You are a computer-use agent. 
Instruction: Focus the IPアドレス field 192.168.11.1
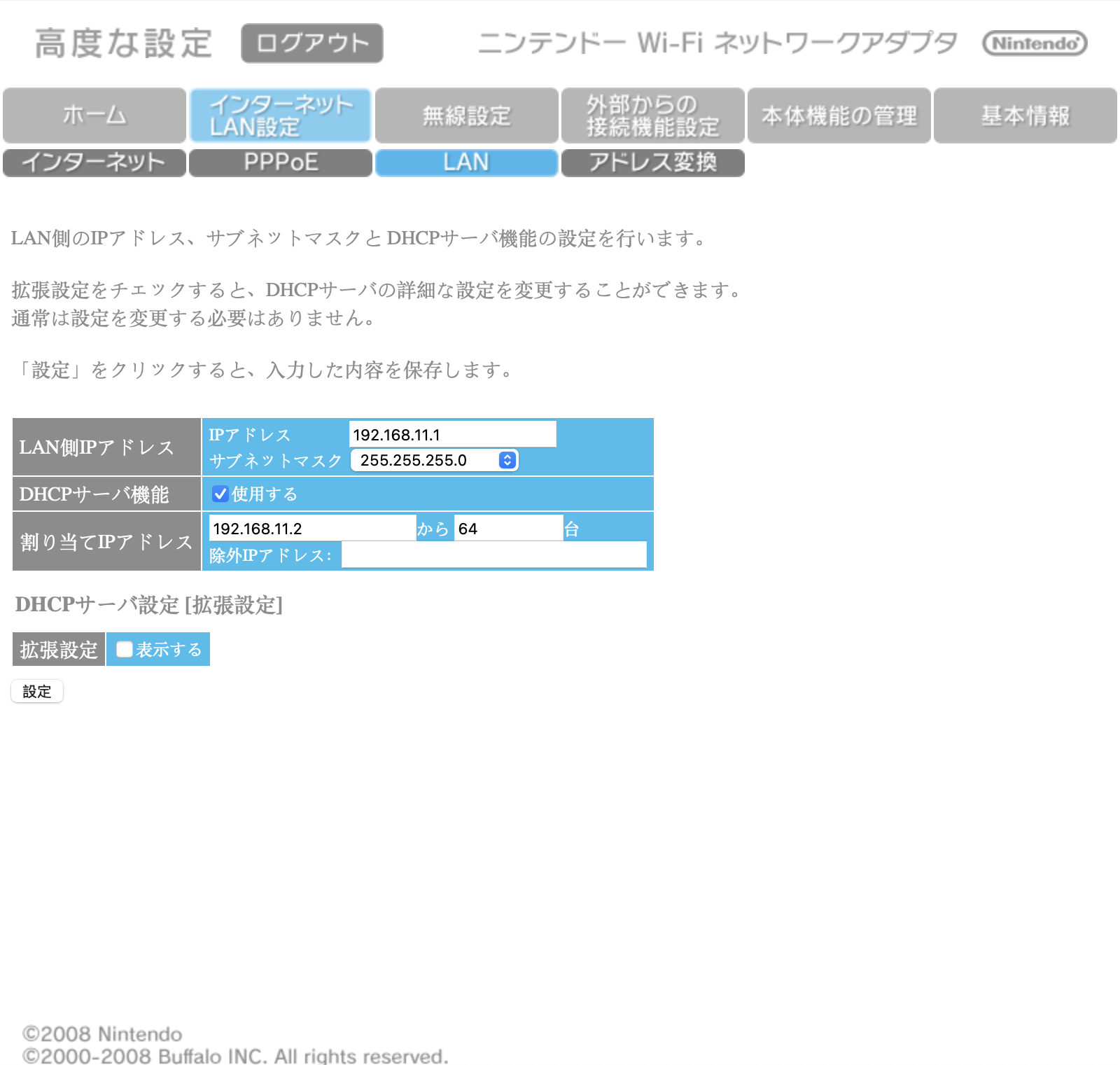(x=453, y=434)
